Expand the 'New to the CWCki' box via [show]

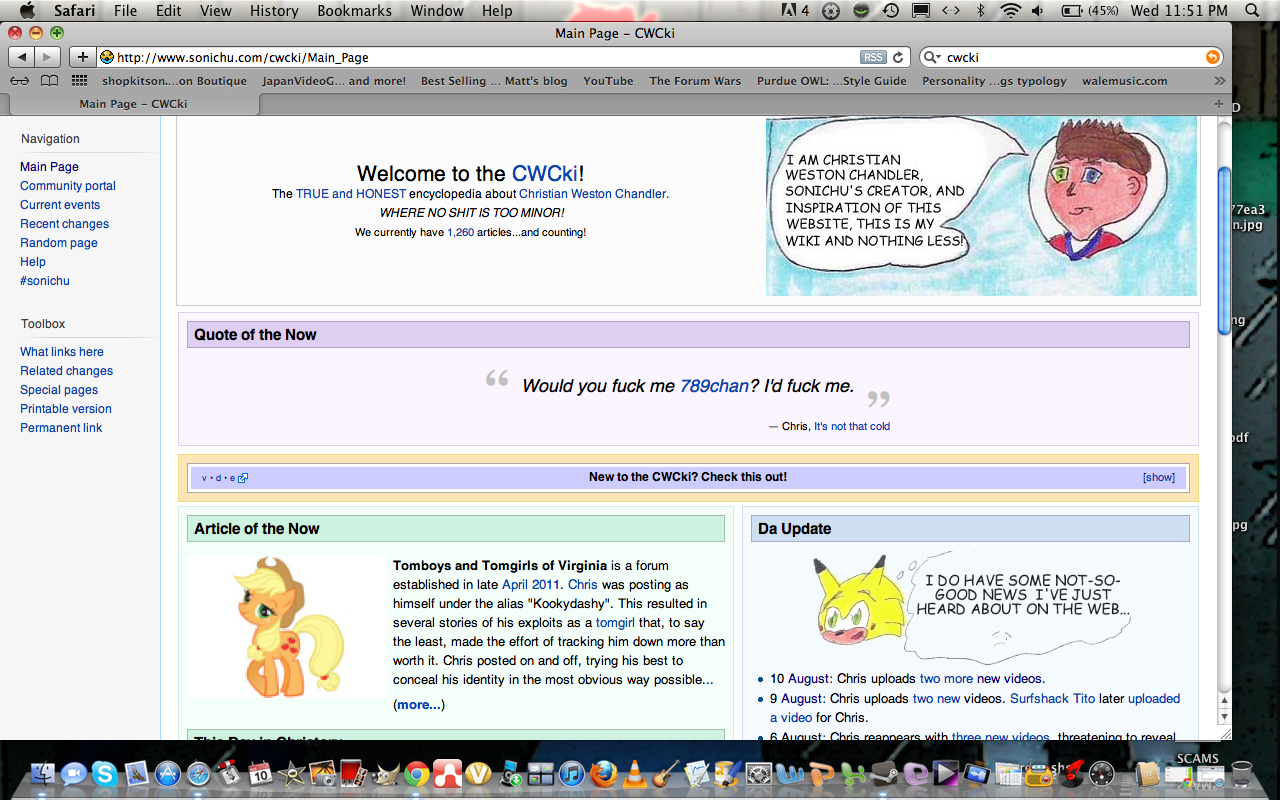click(1158, 478)
